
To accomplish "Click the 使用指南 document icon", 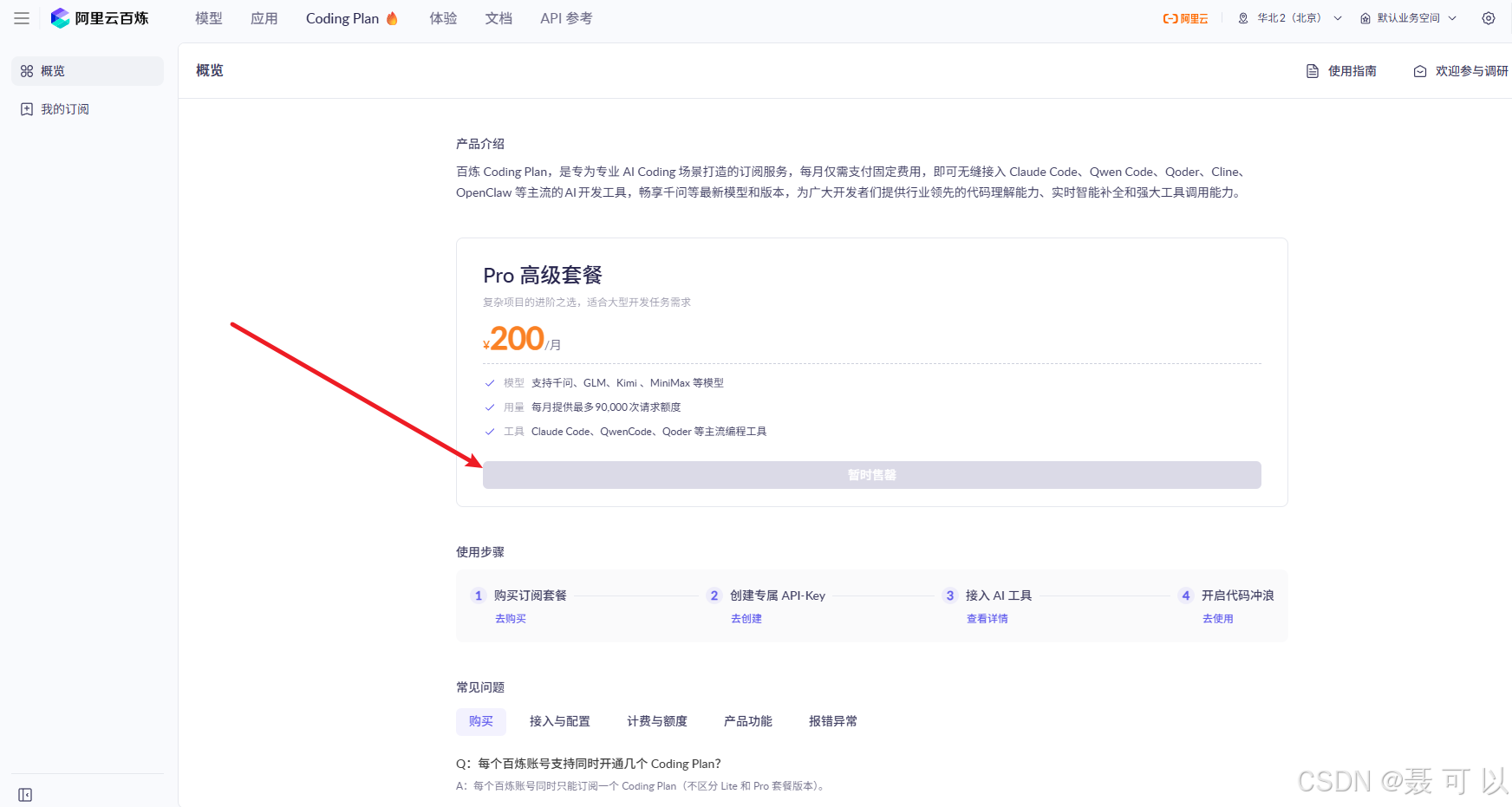I will point(1313,71).
